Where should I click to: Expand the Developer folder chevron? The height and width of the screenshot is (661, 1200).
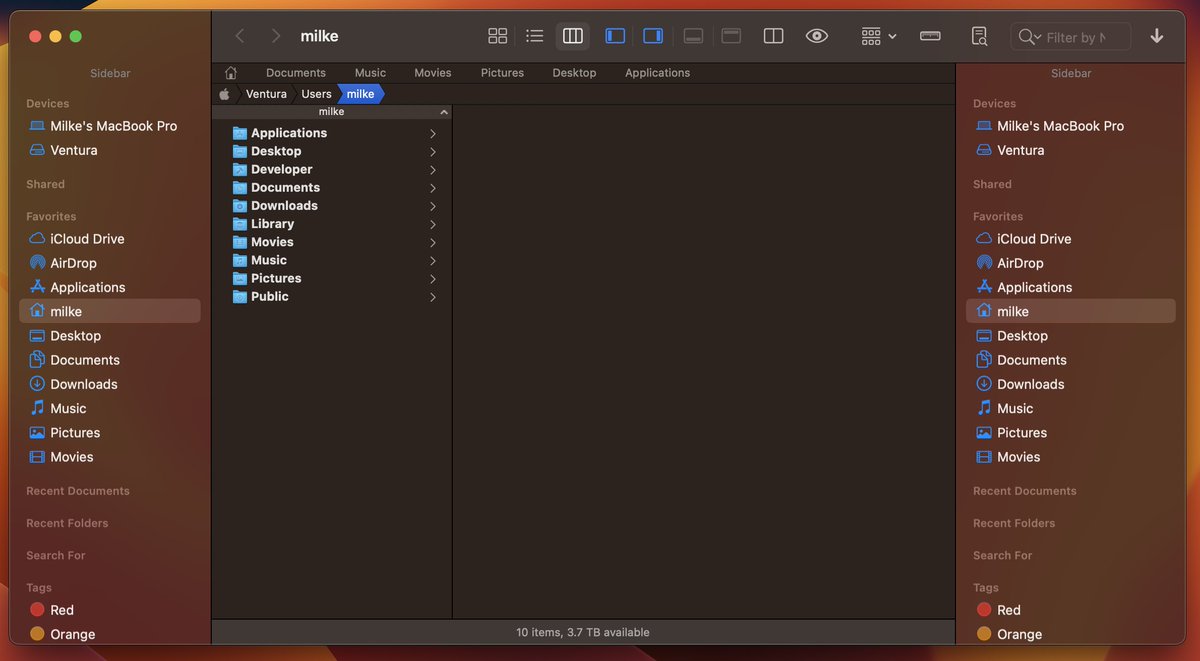433,170
